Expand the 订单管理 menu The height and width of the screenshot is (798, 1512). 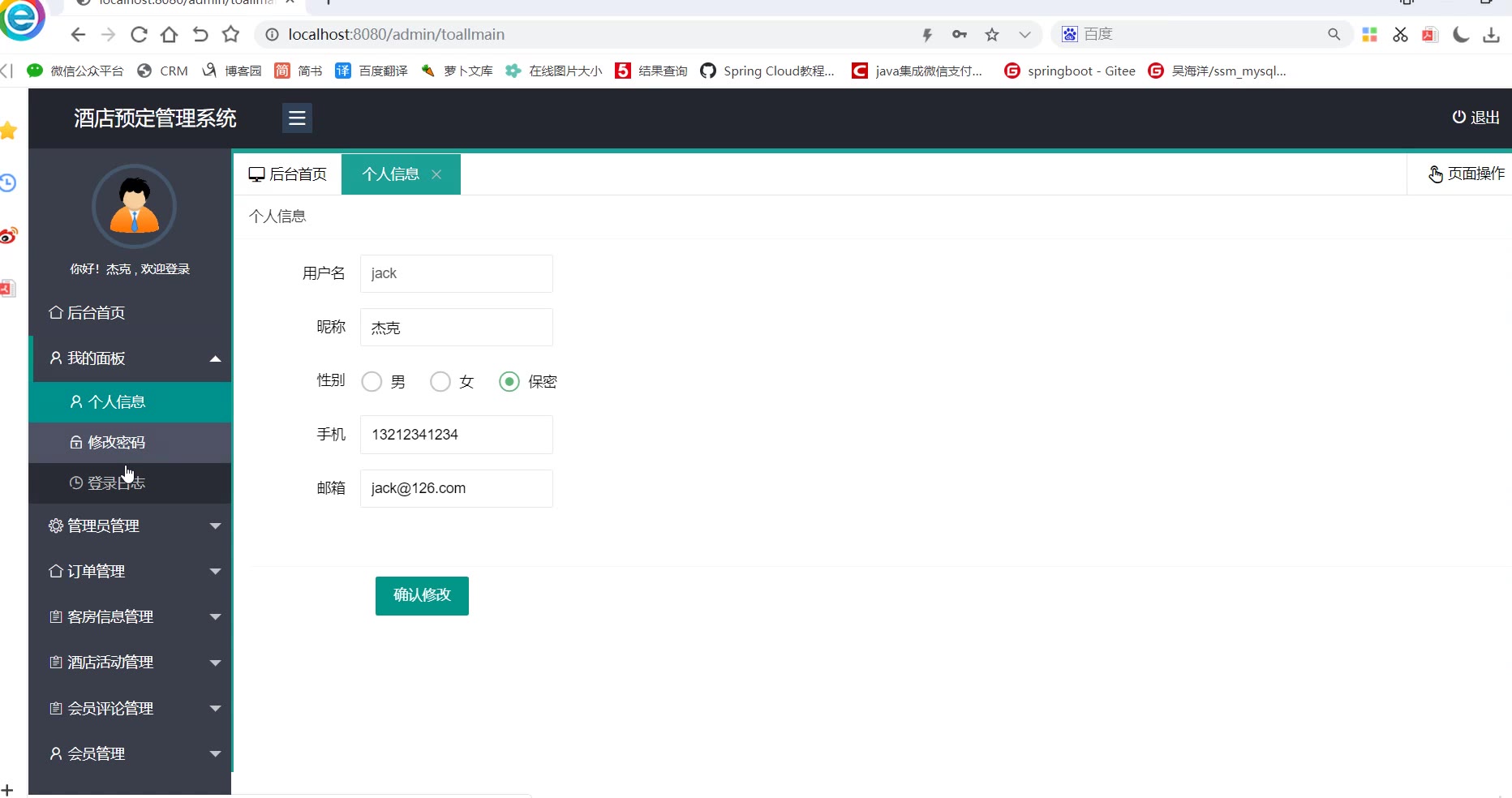[130, 572]
